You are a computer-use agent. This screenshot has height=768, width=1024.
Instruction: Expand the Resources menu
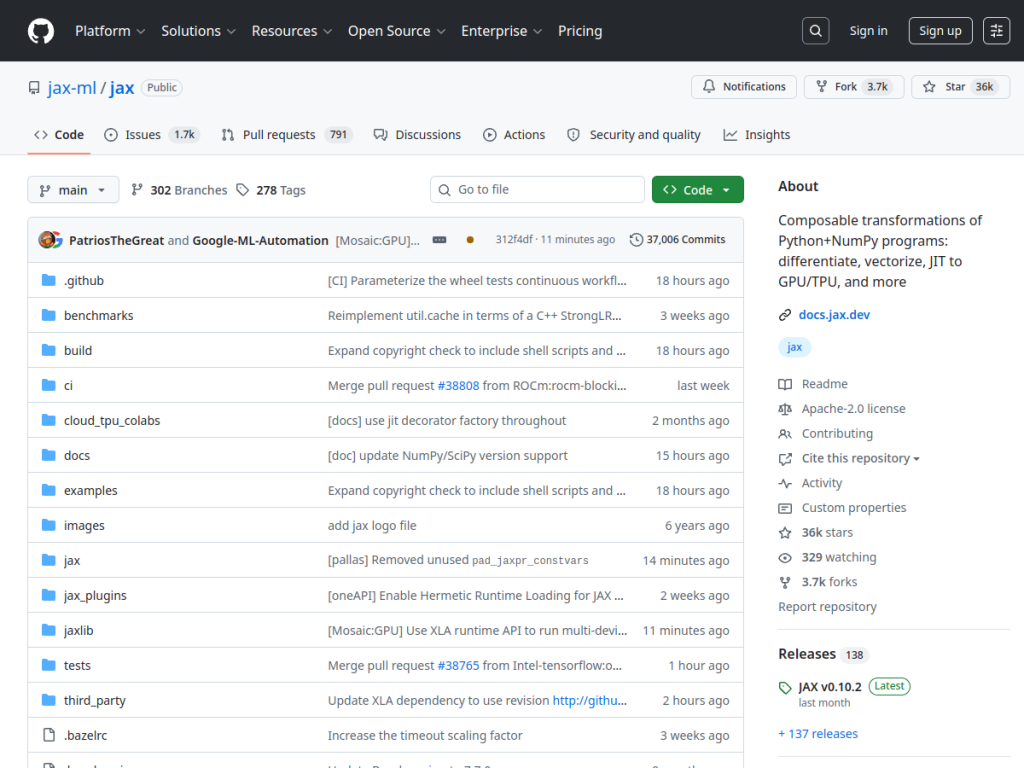292,31
